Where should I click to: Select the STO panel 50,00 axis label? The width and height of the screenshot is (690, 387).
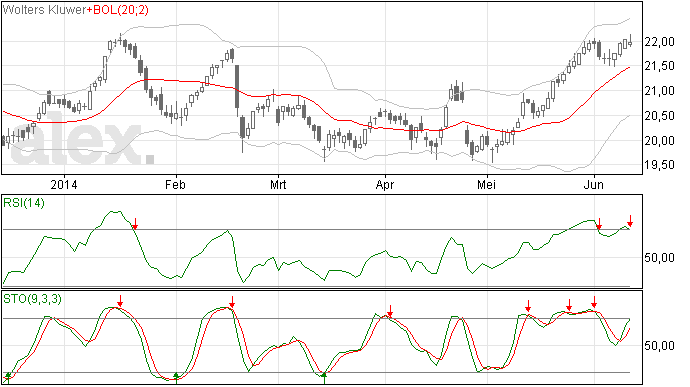tap(659, 346)
